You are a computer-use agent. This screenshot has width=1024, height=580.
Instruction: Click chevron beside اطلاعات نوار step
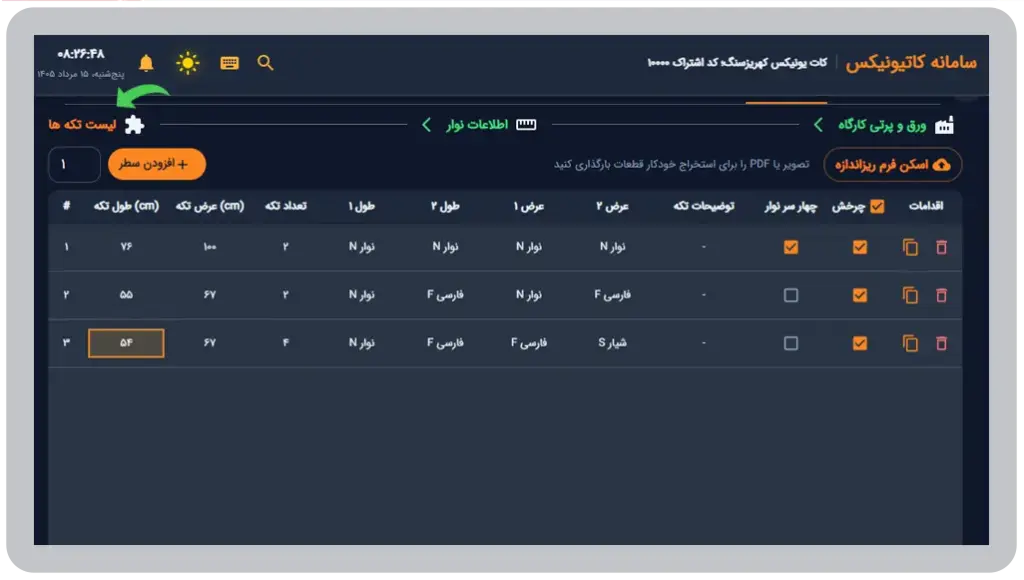click(x=426, y=125)
